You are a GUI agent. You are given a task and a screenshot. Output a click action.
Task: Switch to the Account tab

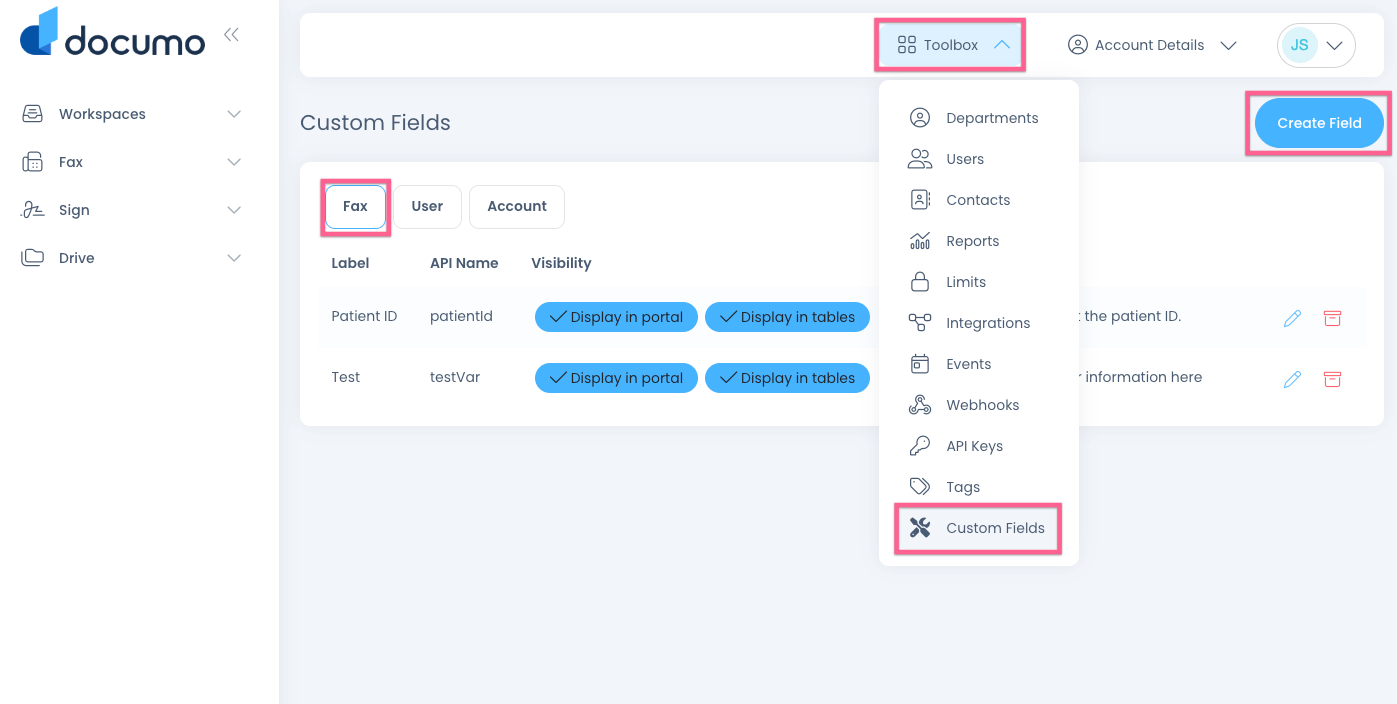click(x=516, y=206)
